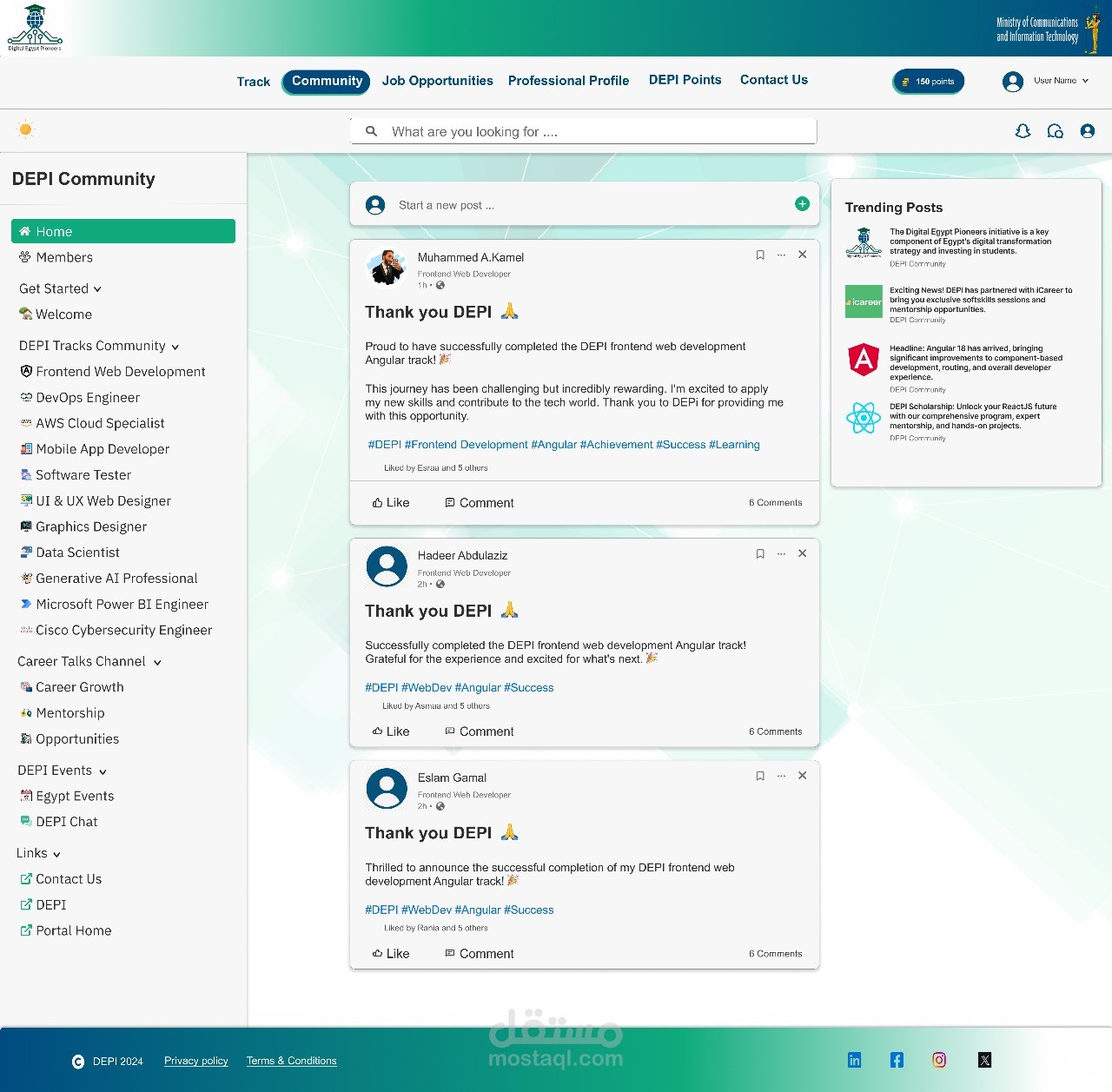This screenshot has width=1112, height=1092.
Task: Open Eslam Gamal's avatar
Action: (387, 789)
